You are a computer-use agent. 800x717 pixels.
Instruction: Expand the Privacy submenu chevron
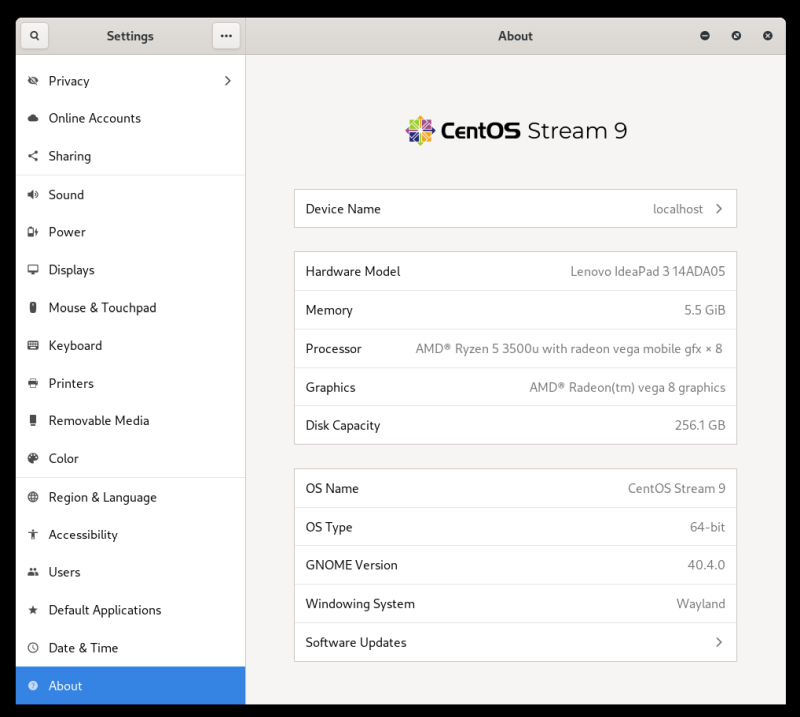[228, 81]
